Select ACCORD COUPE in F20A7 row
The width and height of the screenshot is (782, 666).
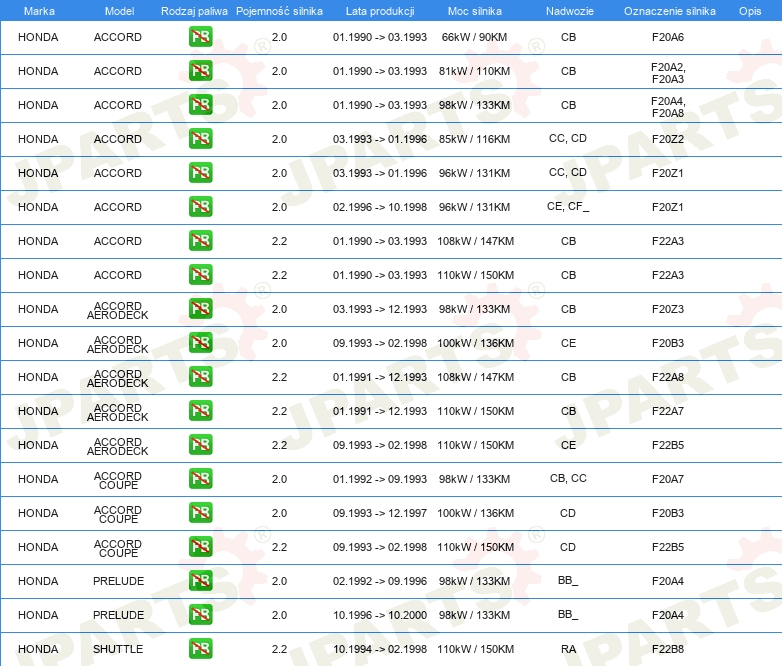click(x=118, y=480)
